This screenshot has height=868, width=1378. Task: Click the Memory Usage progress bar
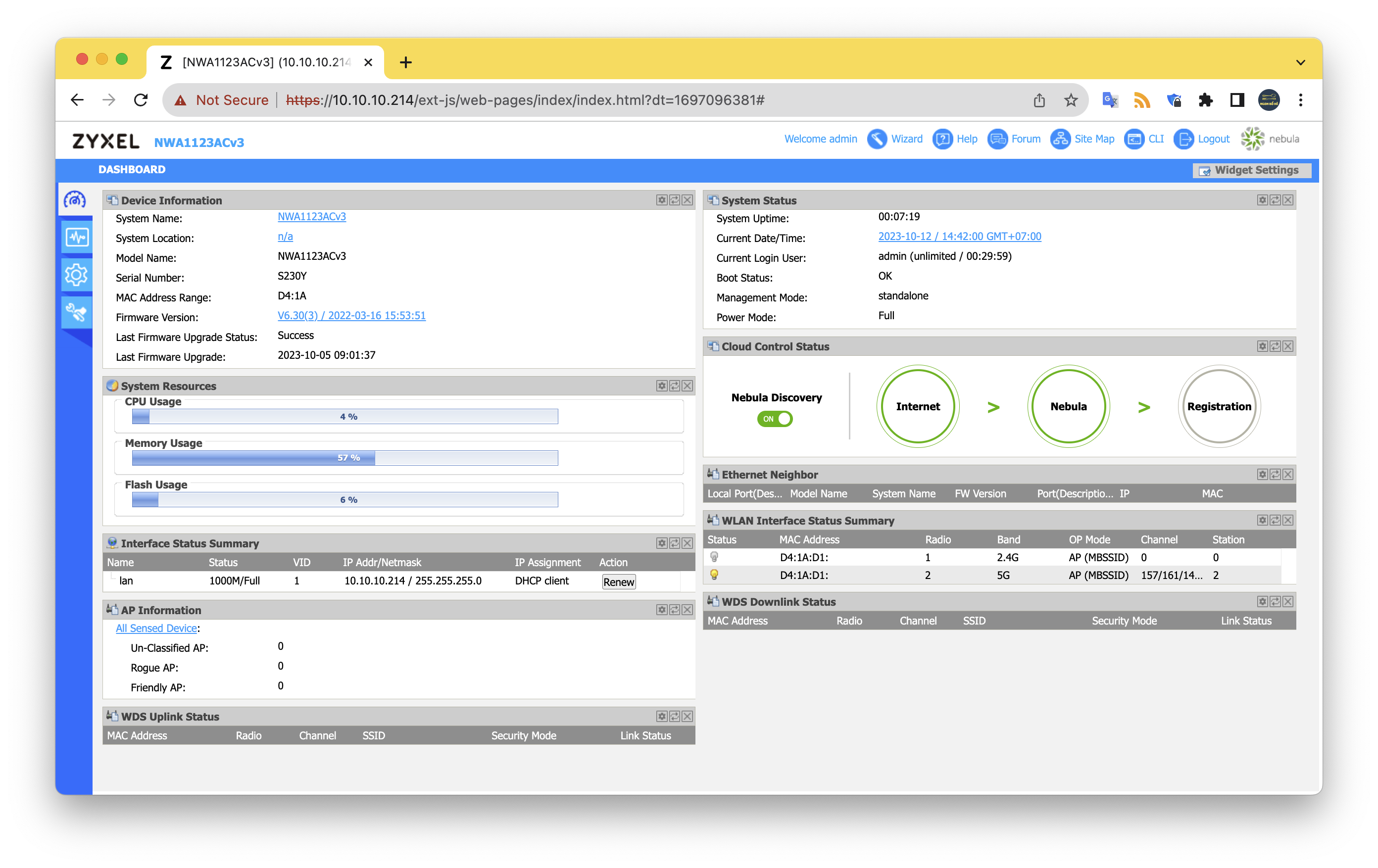(x=345, y=458)
